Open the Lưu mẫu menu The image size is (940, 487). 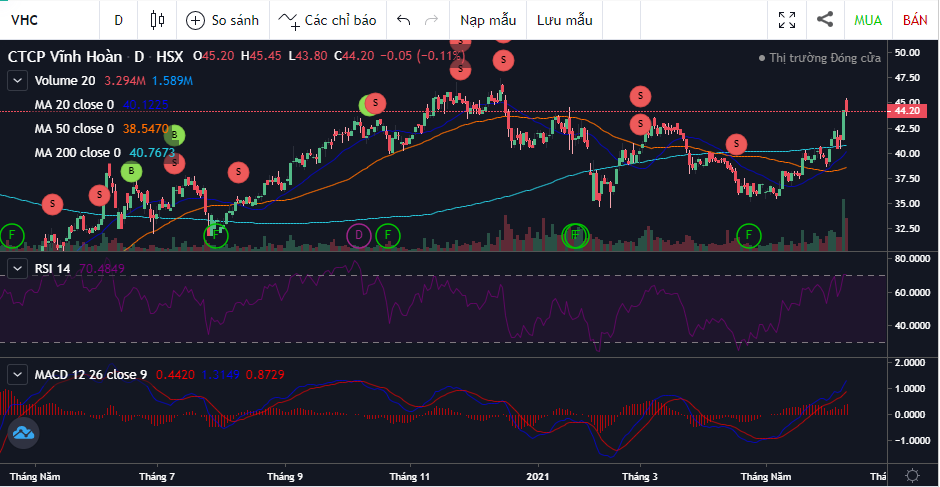(x=564, y=19)
